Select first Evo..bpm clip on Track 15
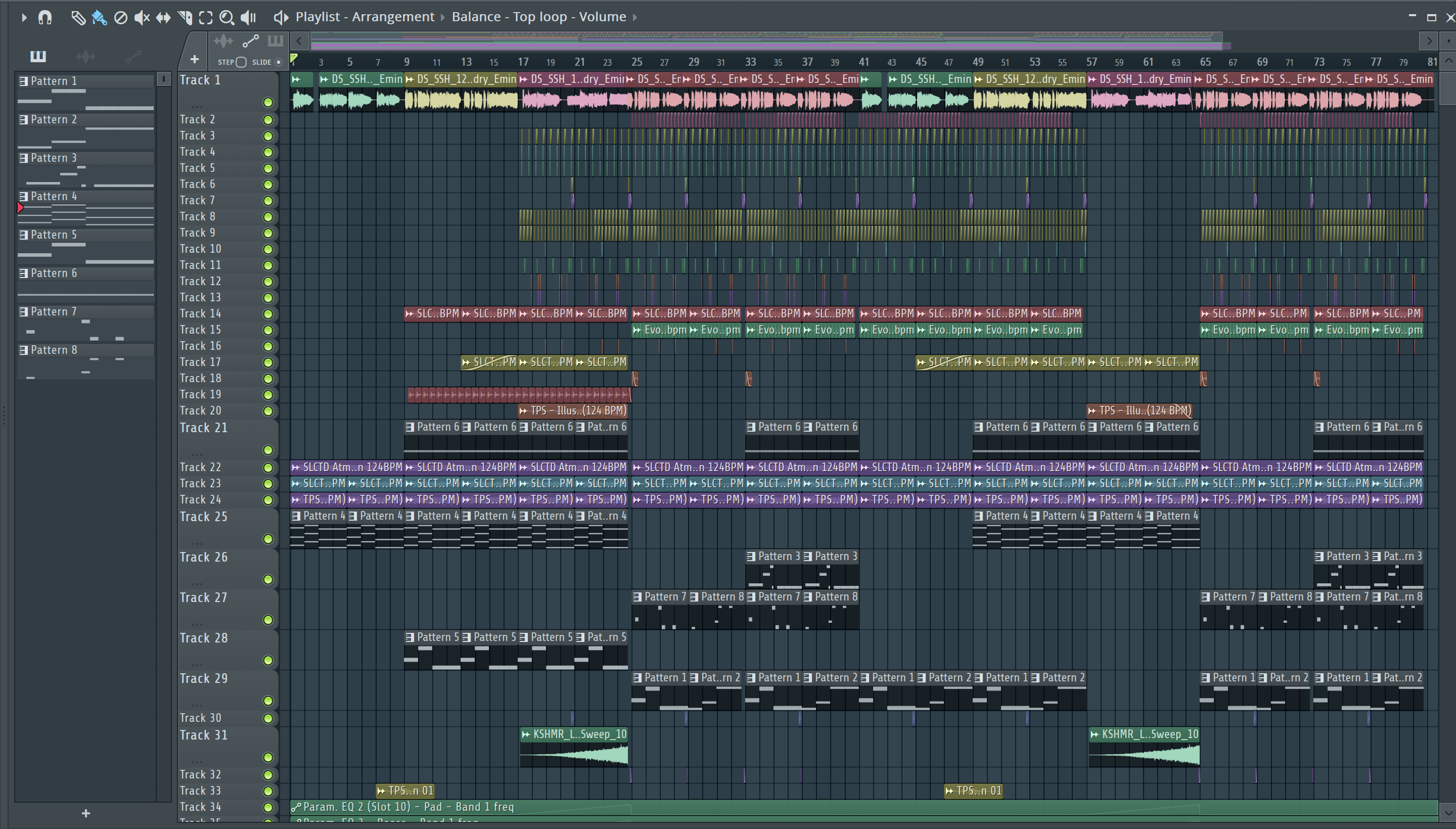 [x=659, y=330]
